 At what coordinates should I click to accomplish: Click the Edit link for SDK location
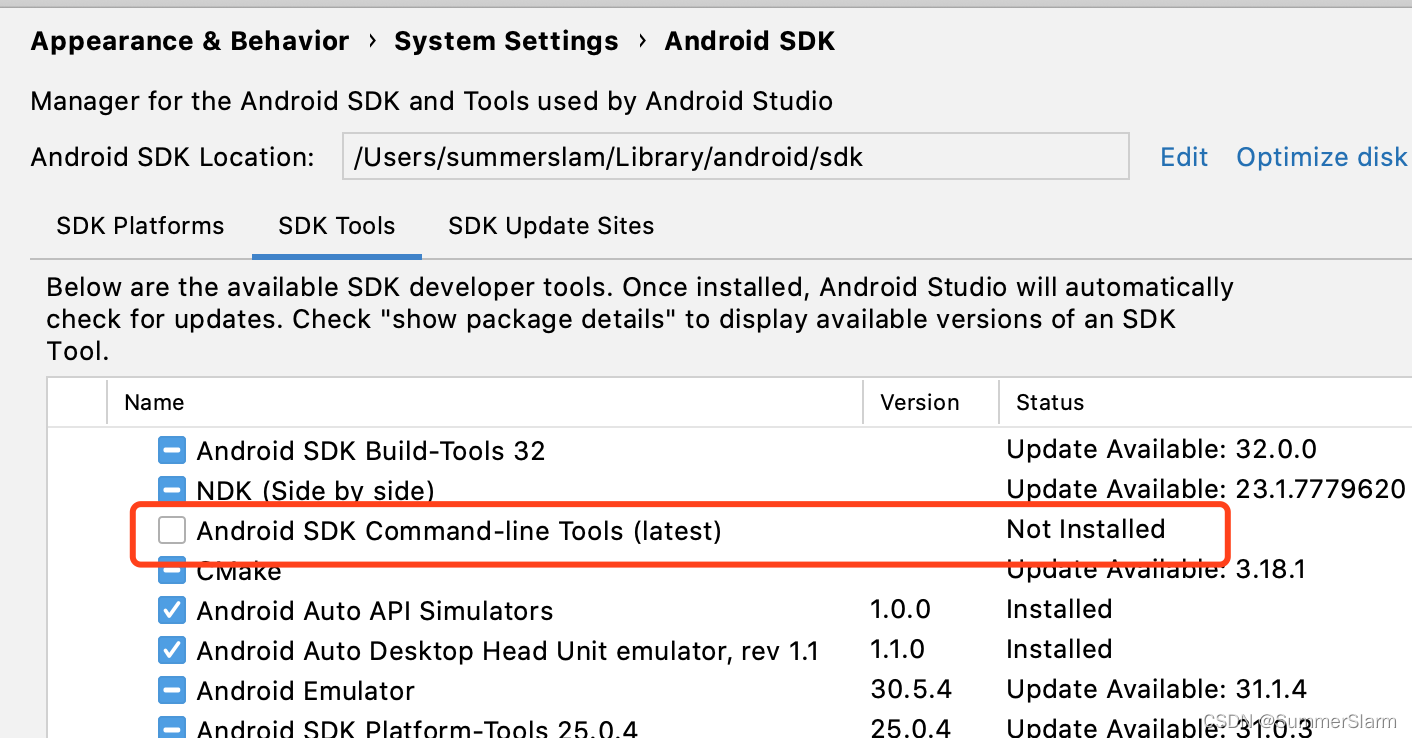point(1184,157)
